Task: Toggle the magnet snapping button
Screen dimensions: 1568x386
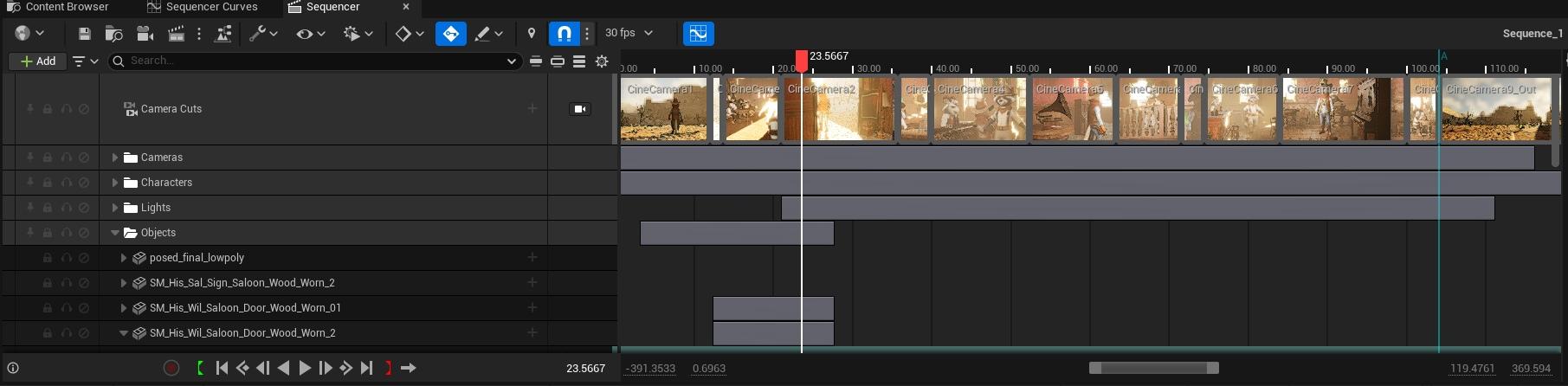Action: 564,34
